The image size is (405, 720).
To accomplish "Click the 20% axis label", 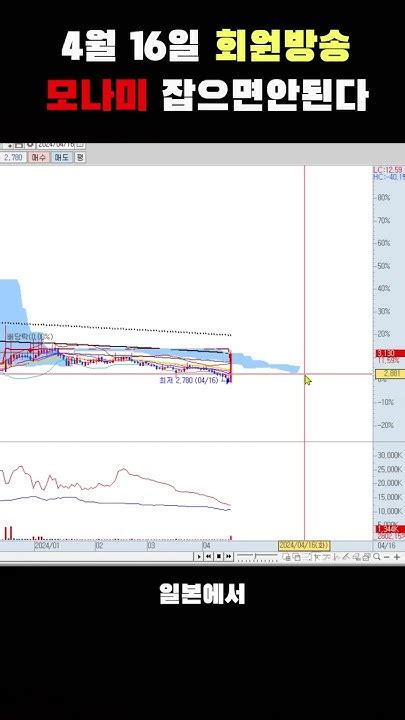I will coord(383,334).
